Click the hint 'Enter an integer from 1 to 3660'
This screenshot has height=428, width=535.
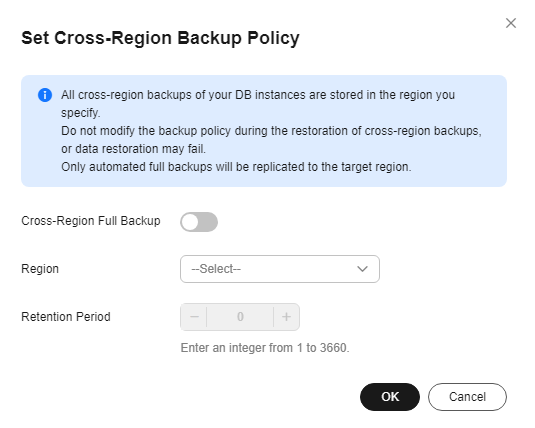[x=265, y=348]
